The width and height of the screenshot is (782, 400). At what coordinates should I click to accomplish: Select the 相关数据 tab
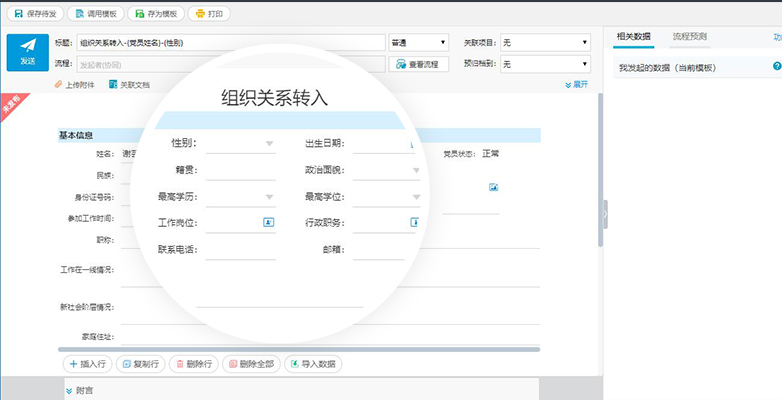[x=633, y=36]
